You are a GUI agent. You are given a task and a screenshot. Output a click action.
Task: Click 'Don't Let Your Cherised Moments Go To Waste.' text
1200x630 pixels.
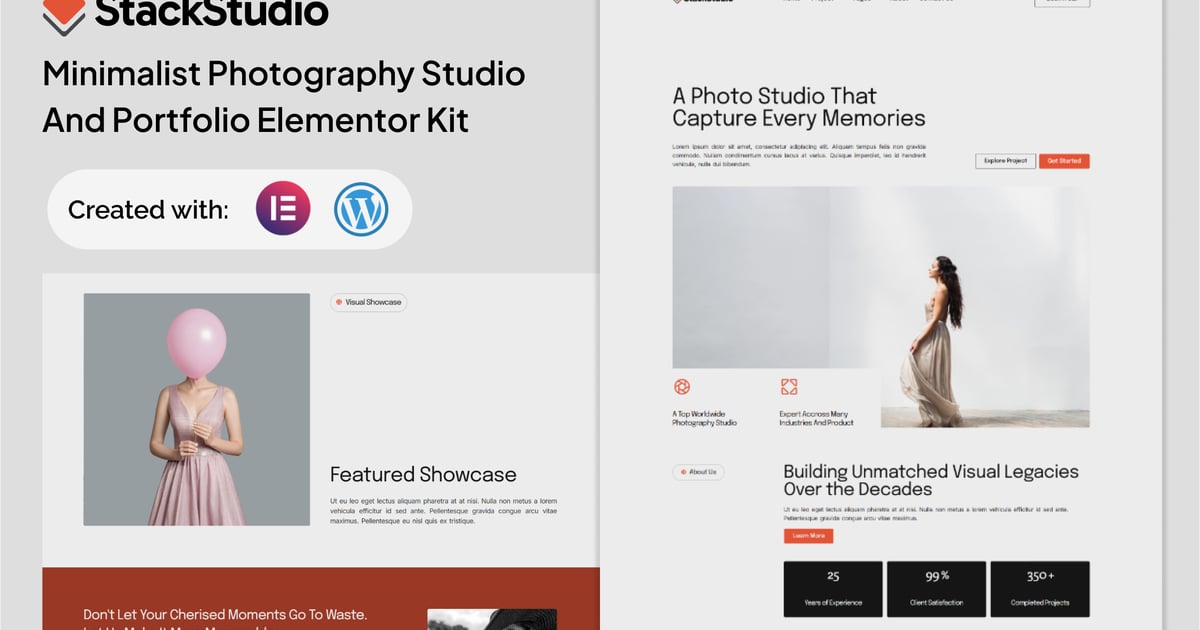tap(225, 614)
